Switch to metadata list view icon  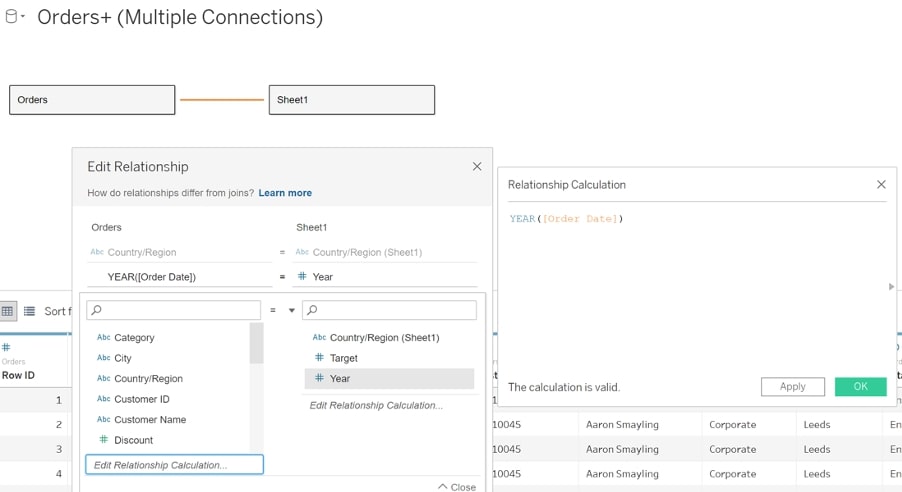(x=29, y=311)
